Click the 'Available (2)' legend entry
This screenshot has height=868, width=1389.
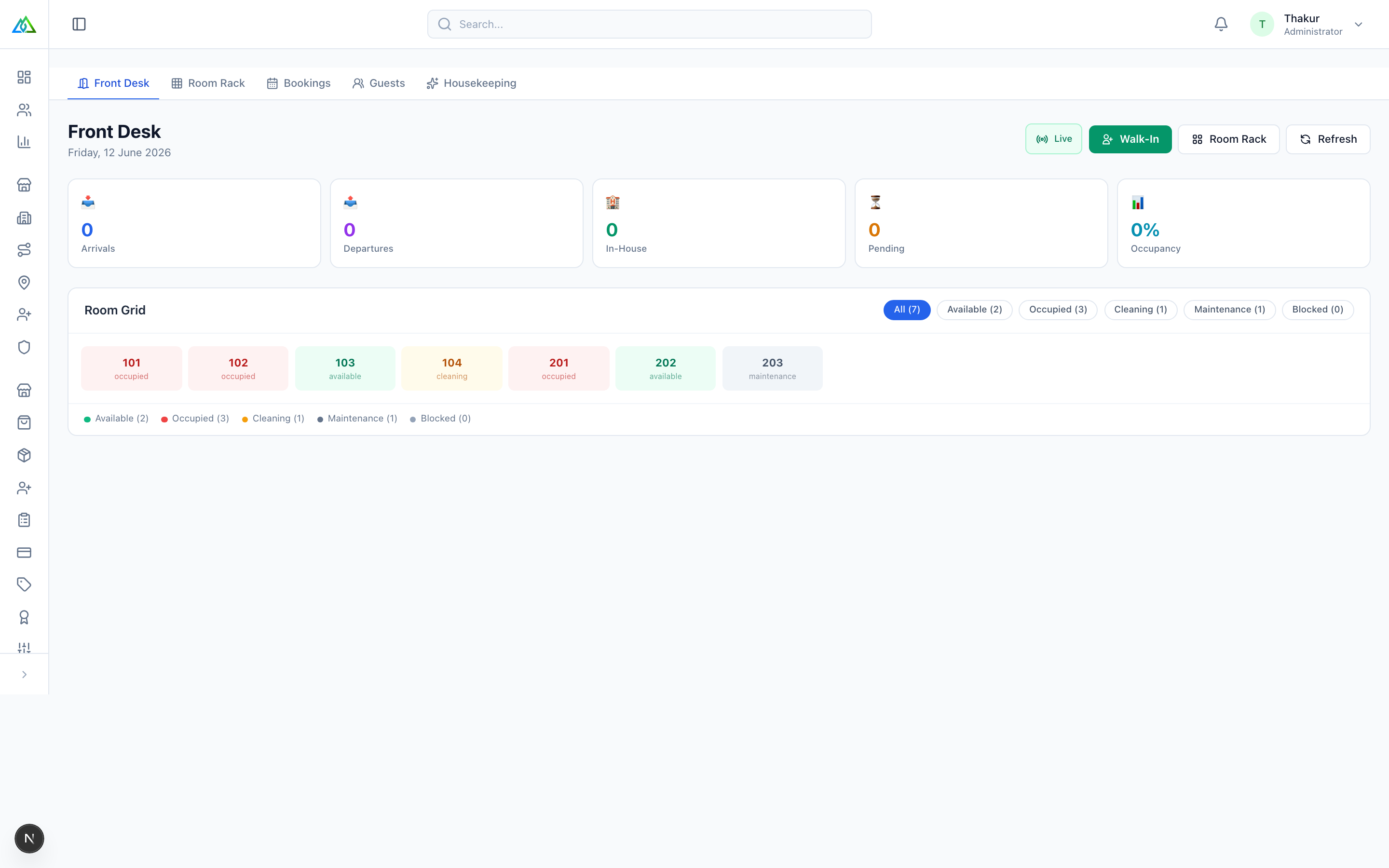(x=116, y=419)
